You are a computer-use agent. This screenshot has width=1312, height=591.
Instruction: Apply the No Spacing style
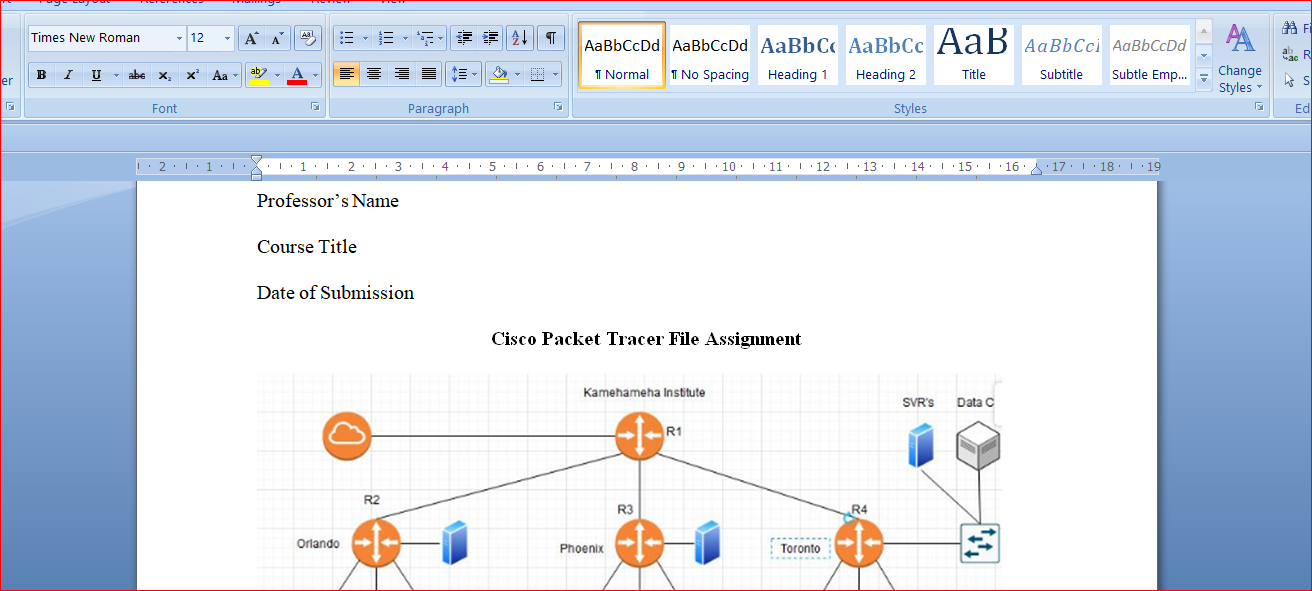(x=710, y=55)
